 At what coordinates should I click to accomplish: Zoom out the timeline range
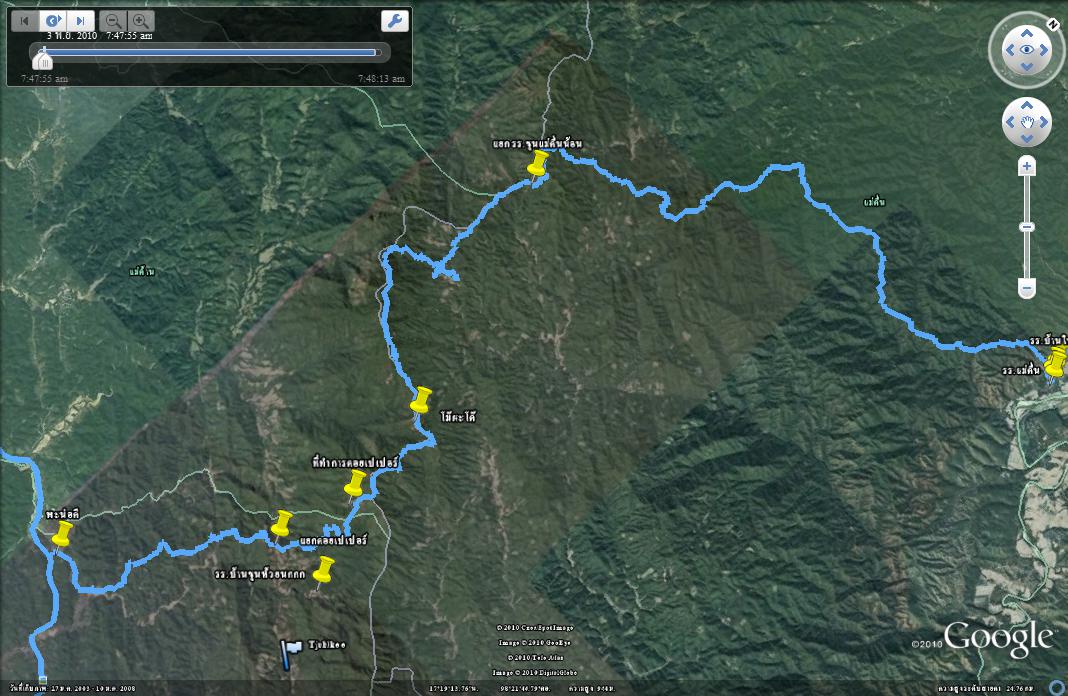point(113,20)
